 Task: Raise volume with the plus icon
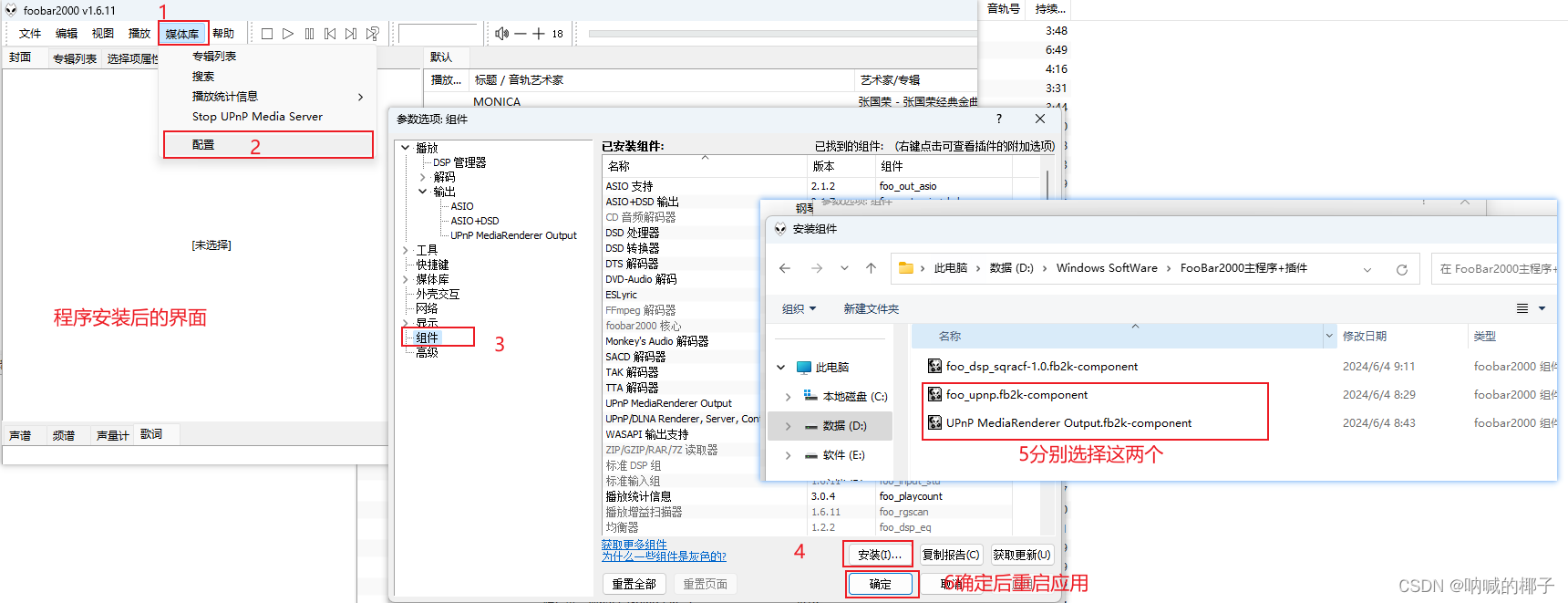click(x=539, y=34)
